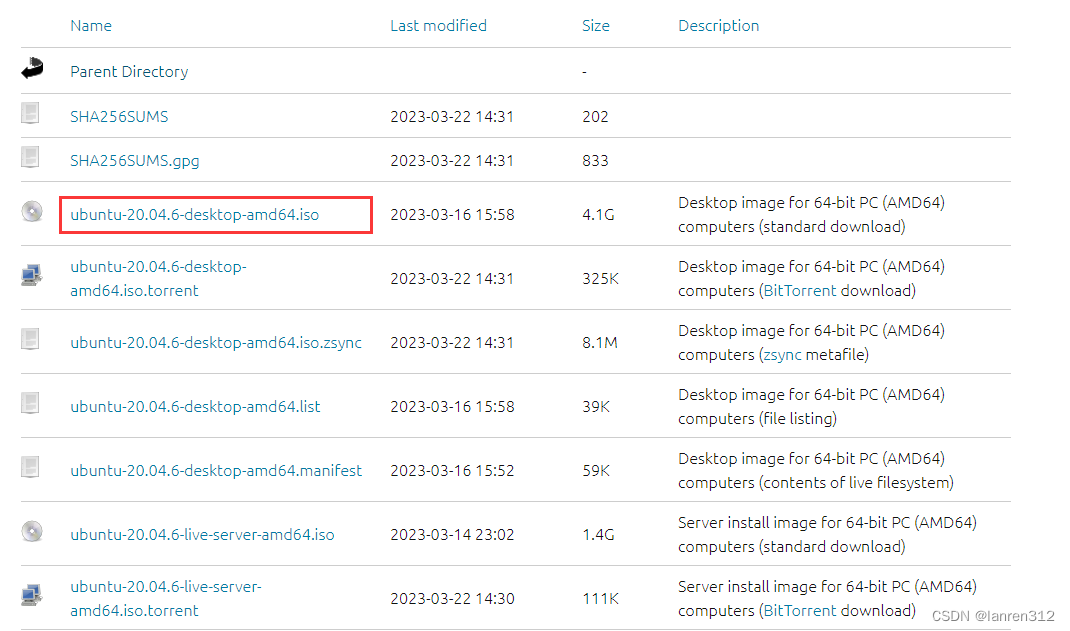Select the "file listing" description text
1070x631 pixels.
pyautogui.click(x=811, y=407)
